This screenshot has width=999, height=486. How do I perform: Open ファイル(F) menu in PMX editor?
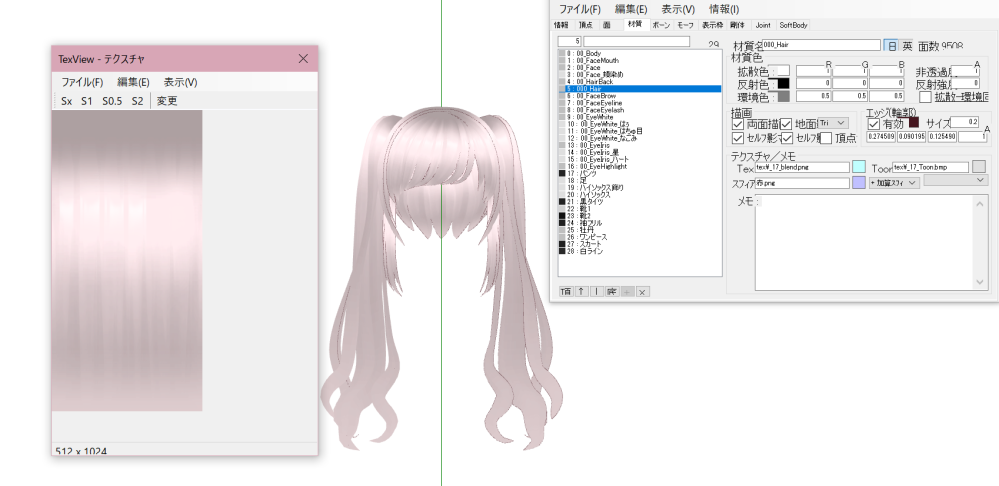[x=579, y=9]
